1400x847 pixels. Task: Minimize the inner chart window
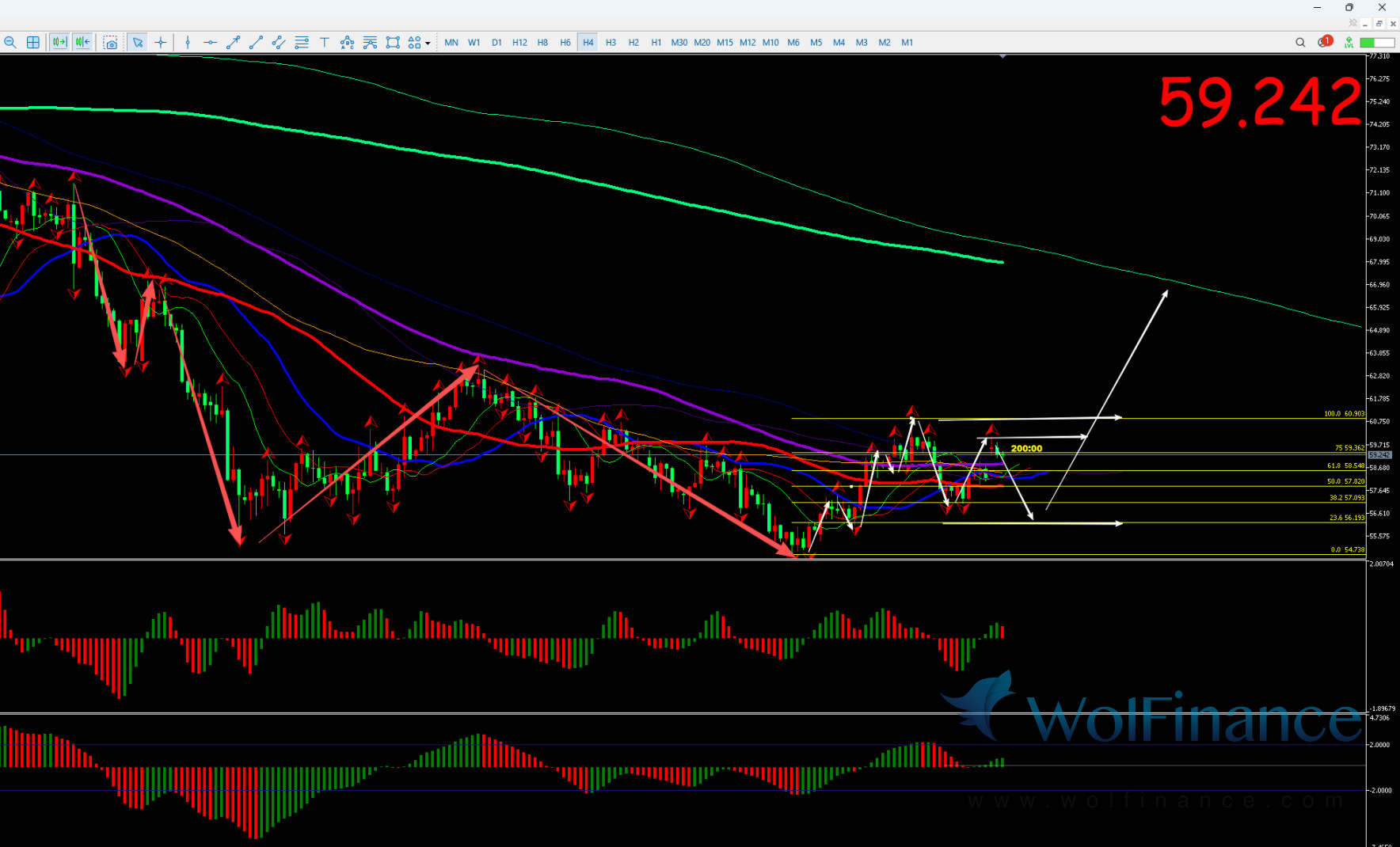(x=1365, y=24)
